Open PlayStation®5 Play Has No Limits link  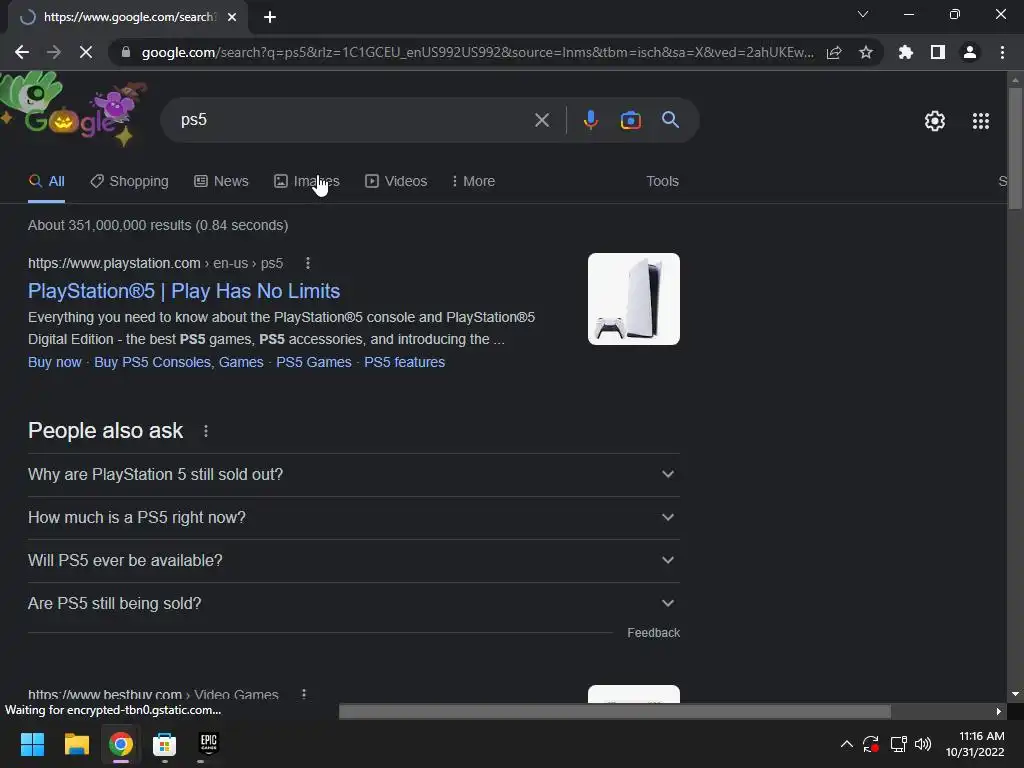click(184, 291)
